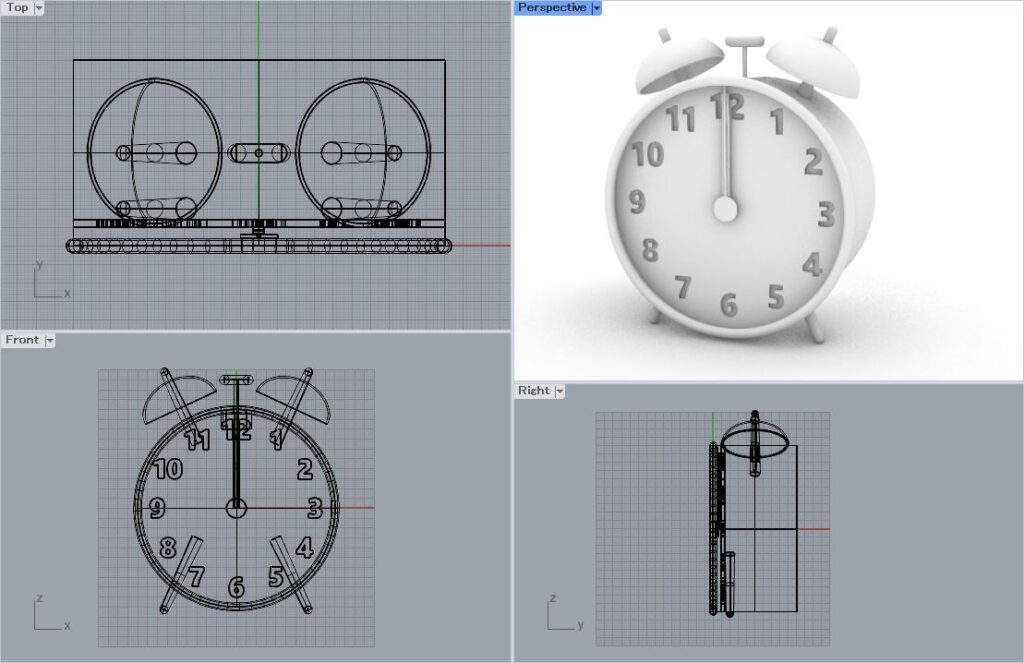Pick the number 10 in the Front viewport
Image resolution: width=1024 pixels, height=663 pixels.
169,468
